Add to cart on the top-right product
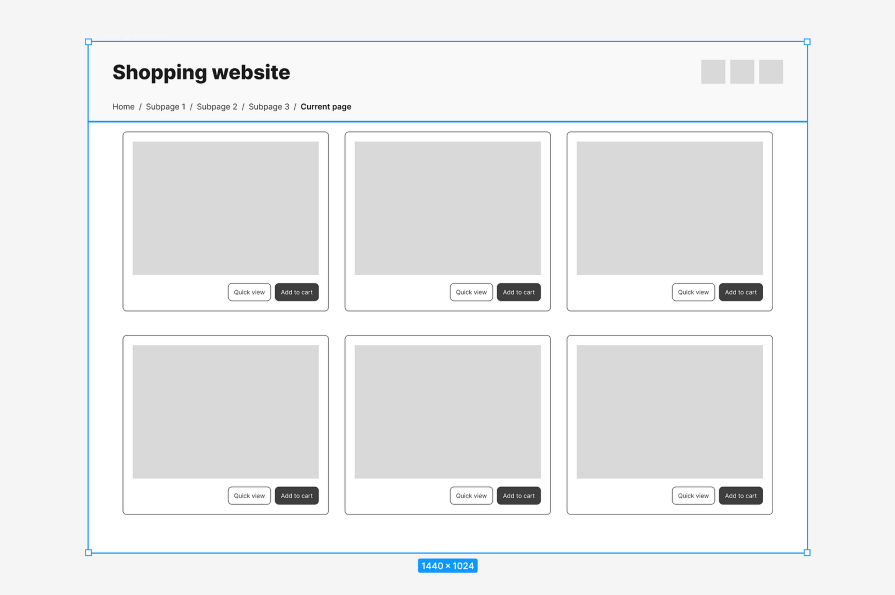 coord(740,292)
